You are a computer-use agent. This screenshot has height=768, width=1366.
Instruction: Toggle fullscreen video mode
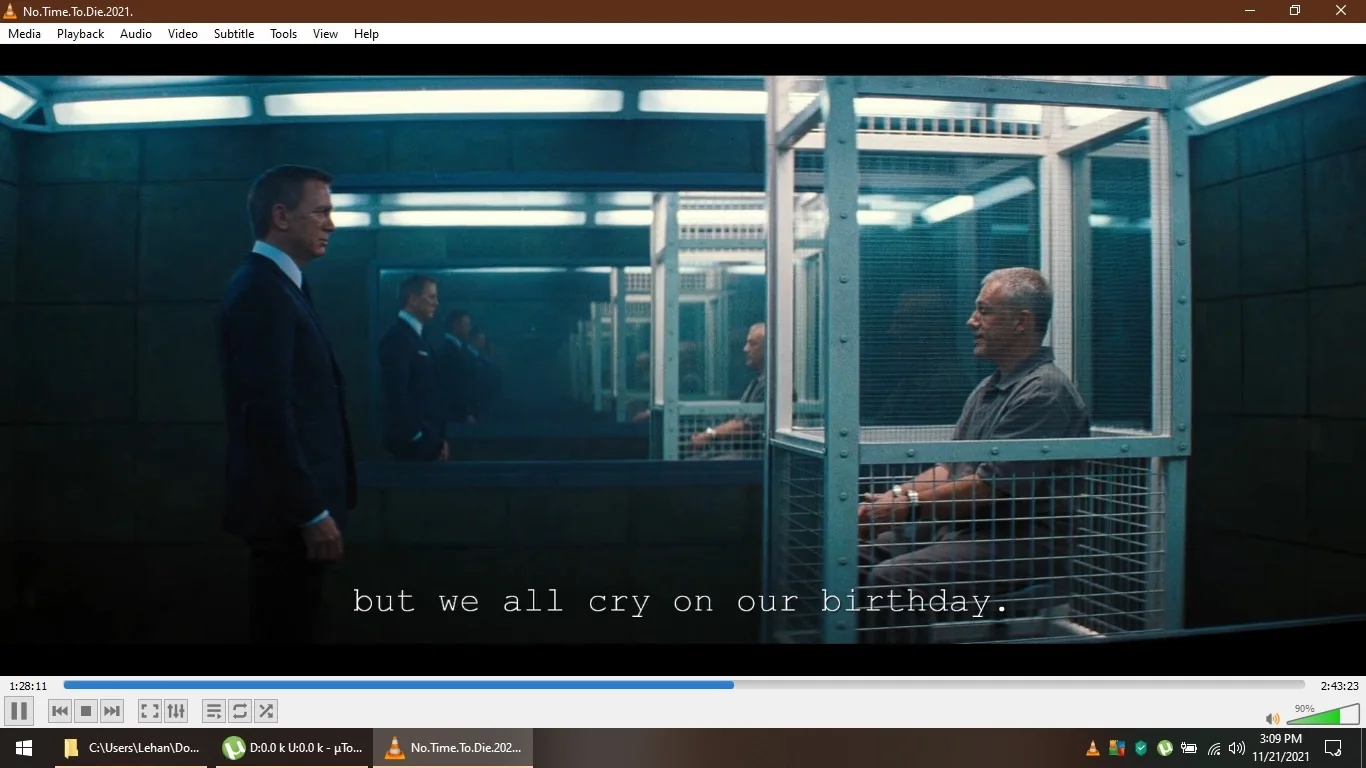tap(150, 711)
